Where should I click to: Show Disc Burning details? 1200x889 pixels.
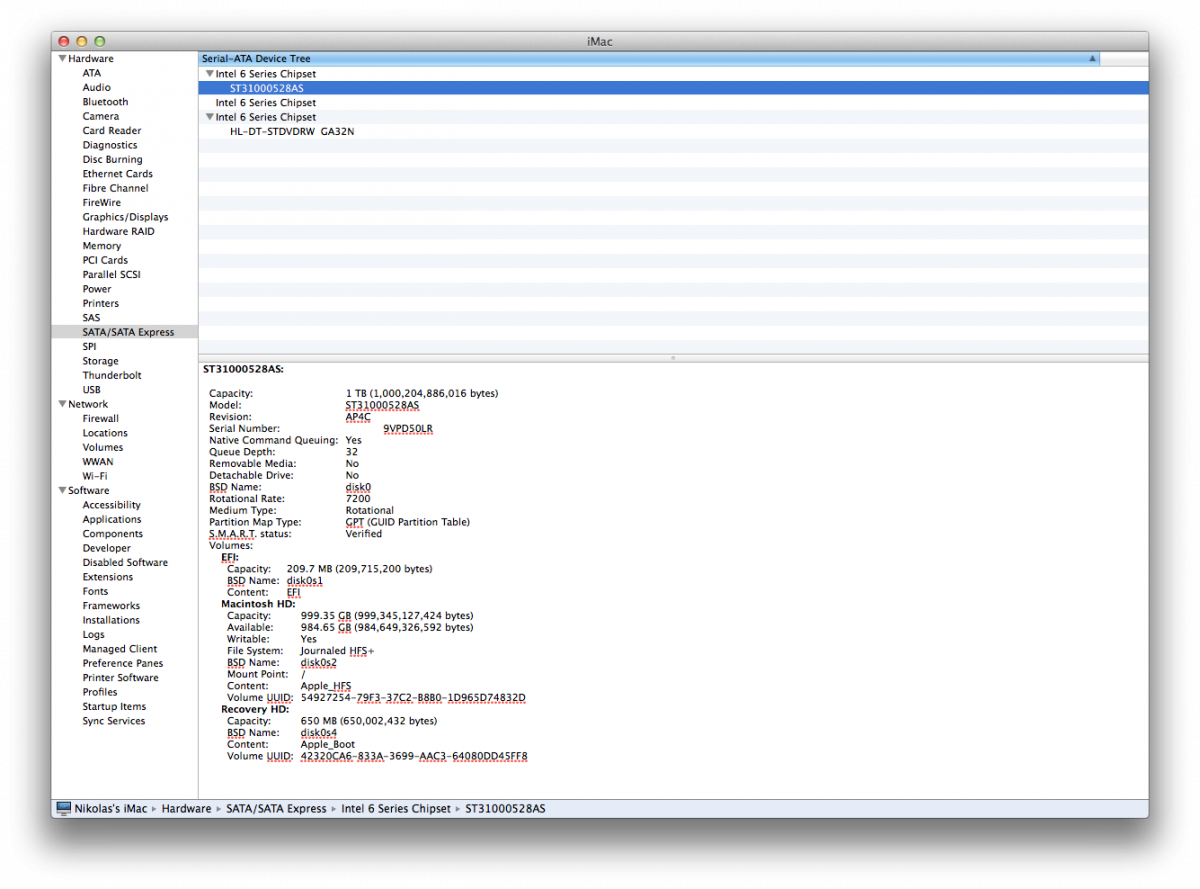pos(112,160)
